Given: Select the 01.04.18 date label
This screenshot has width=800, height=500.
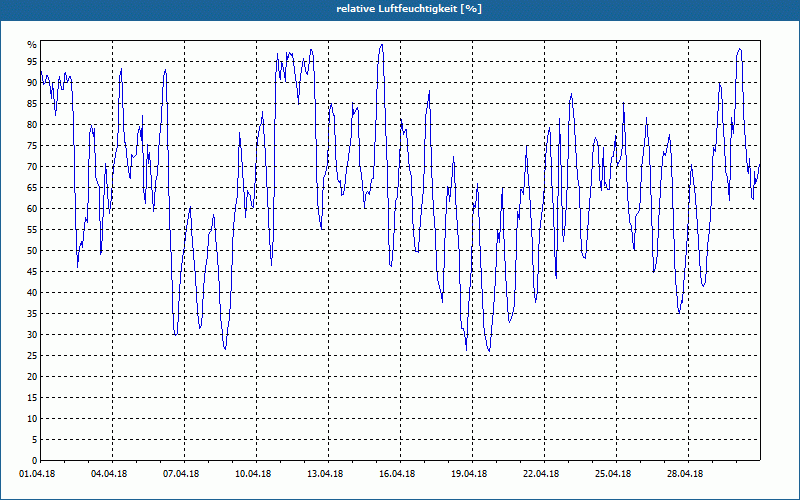Looking at the screenshot, I should [x=37, y=474].
